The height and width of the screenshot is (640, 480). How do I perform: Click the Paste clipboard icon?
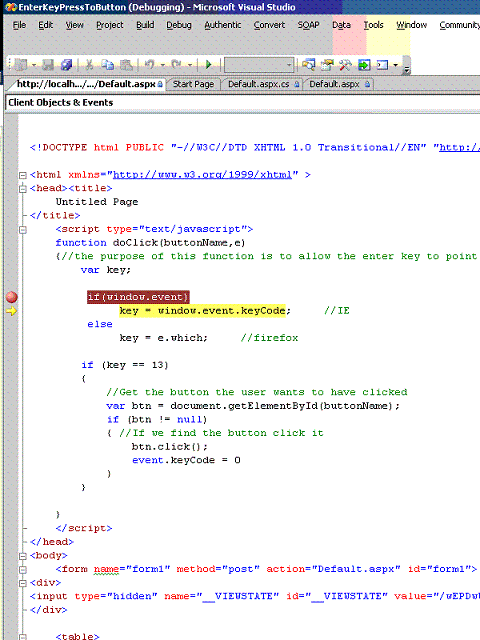[x=127, y=65]
